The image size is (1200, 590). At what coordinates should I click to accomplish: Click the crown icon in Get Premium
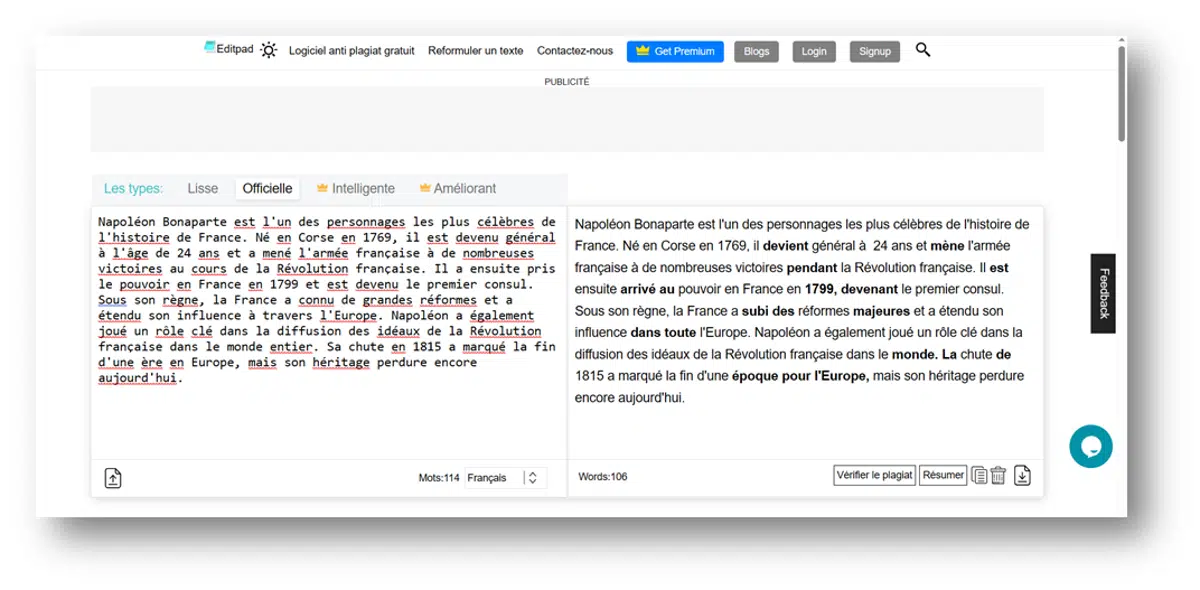coord(643,51)
